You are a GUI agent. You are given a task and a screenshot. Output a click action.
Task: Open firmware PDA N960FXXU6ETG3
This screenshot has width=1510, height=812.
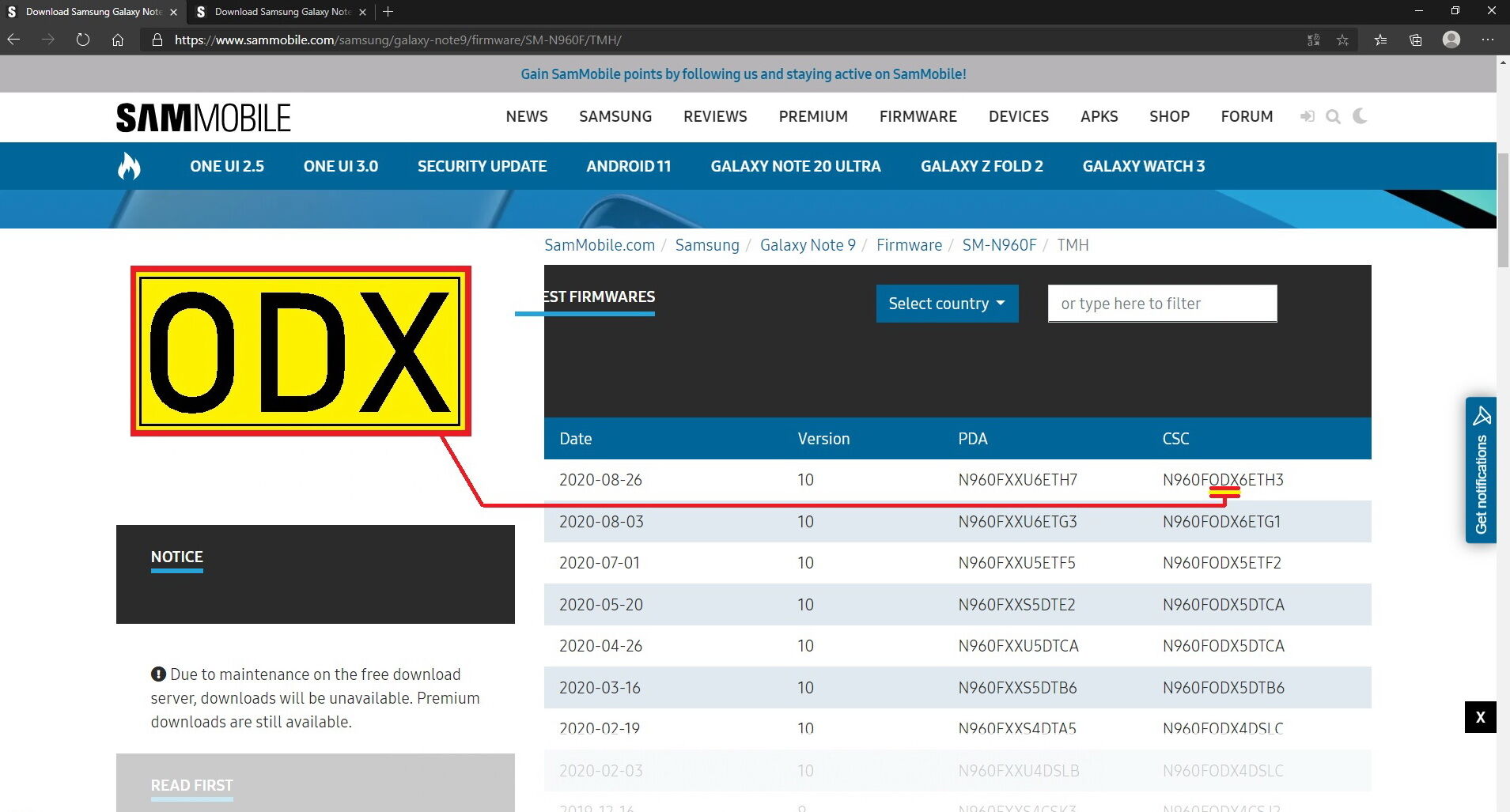pyautogui.click(x=1017, y=522)
